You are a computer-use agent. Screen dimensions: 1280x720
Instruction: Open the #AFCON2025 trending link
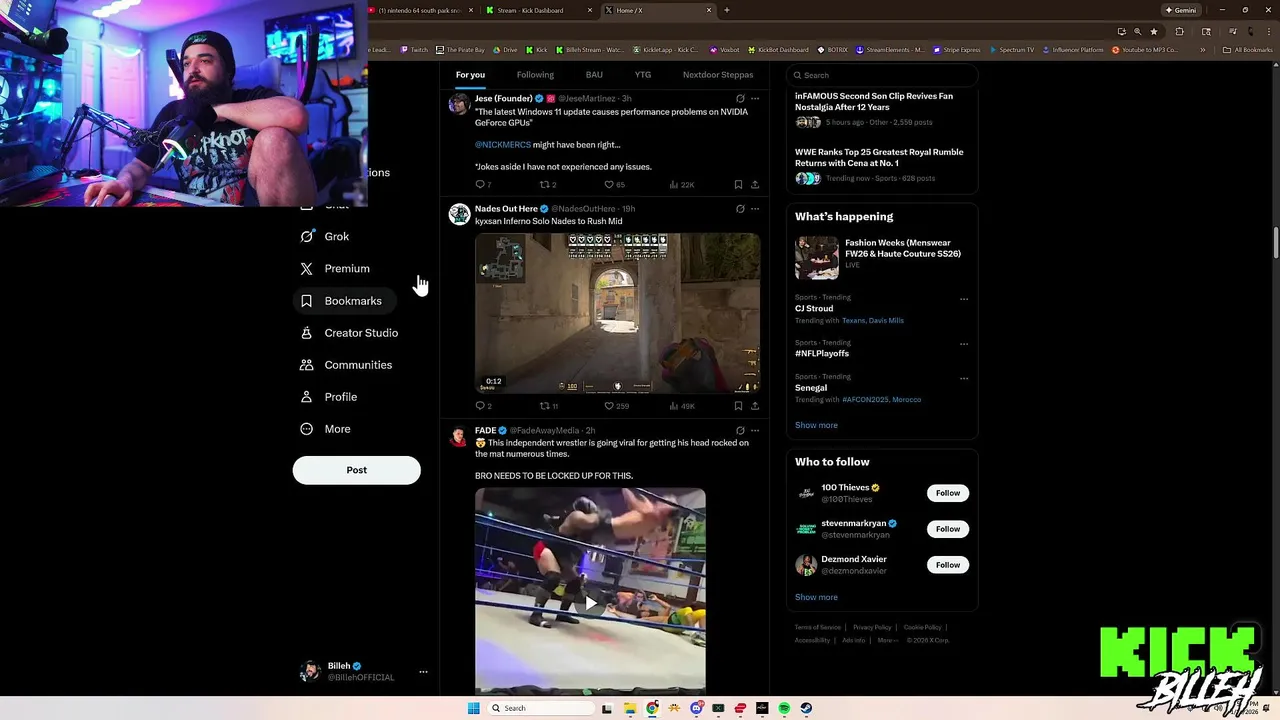(865, 400)
